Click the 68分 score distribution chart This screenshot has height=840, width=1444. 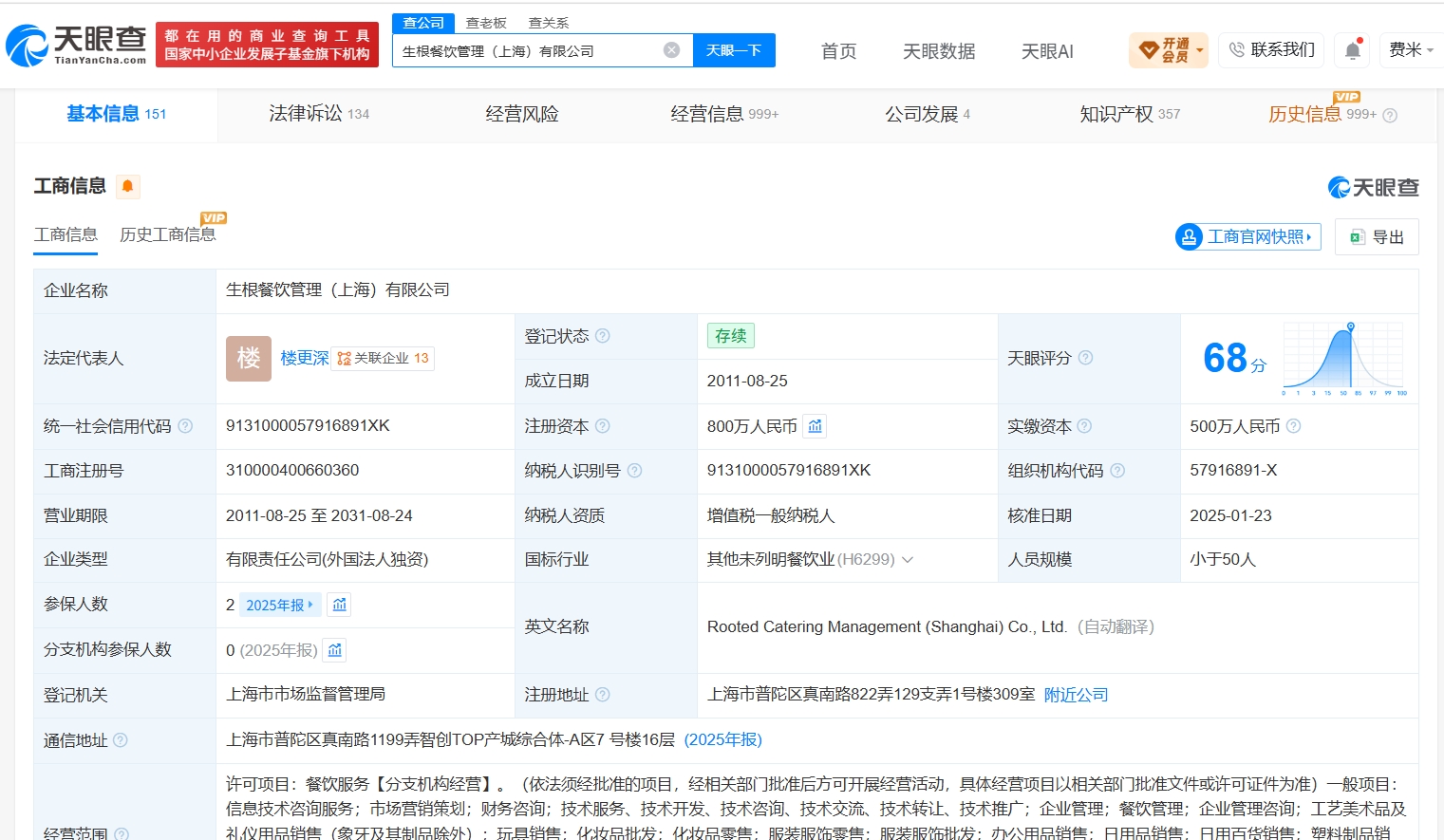1344,359
